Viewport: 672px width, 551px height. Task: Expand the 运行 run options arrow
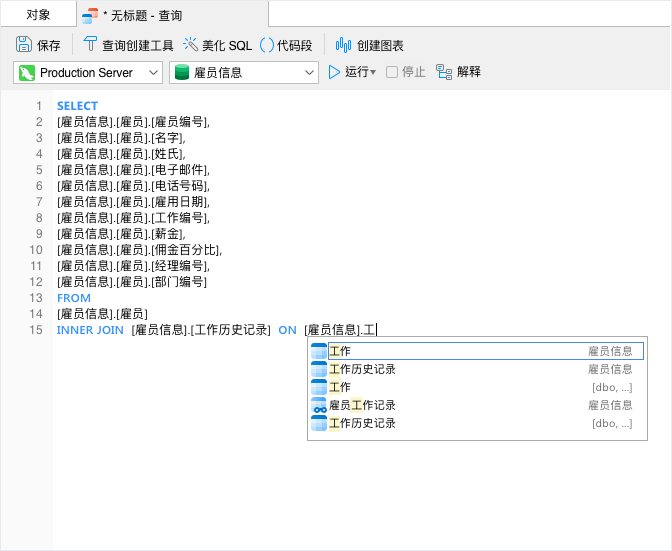(x=373, y=72)
